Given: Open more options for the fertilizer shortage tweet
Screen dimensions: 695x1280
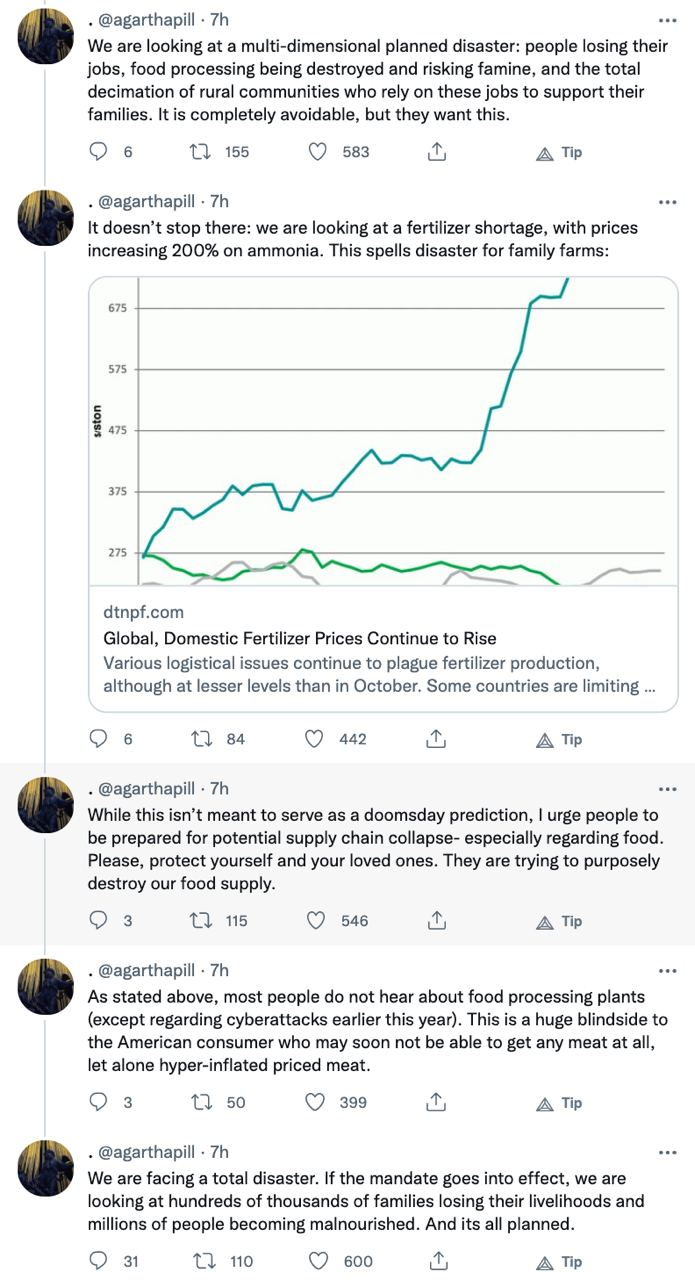Looking at the screenshot, I should (667, 201).
